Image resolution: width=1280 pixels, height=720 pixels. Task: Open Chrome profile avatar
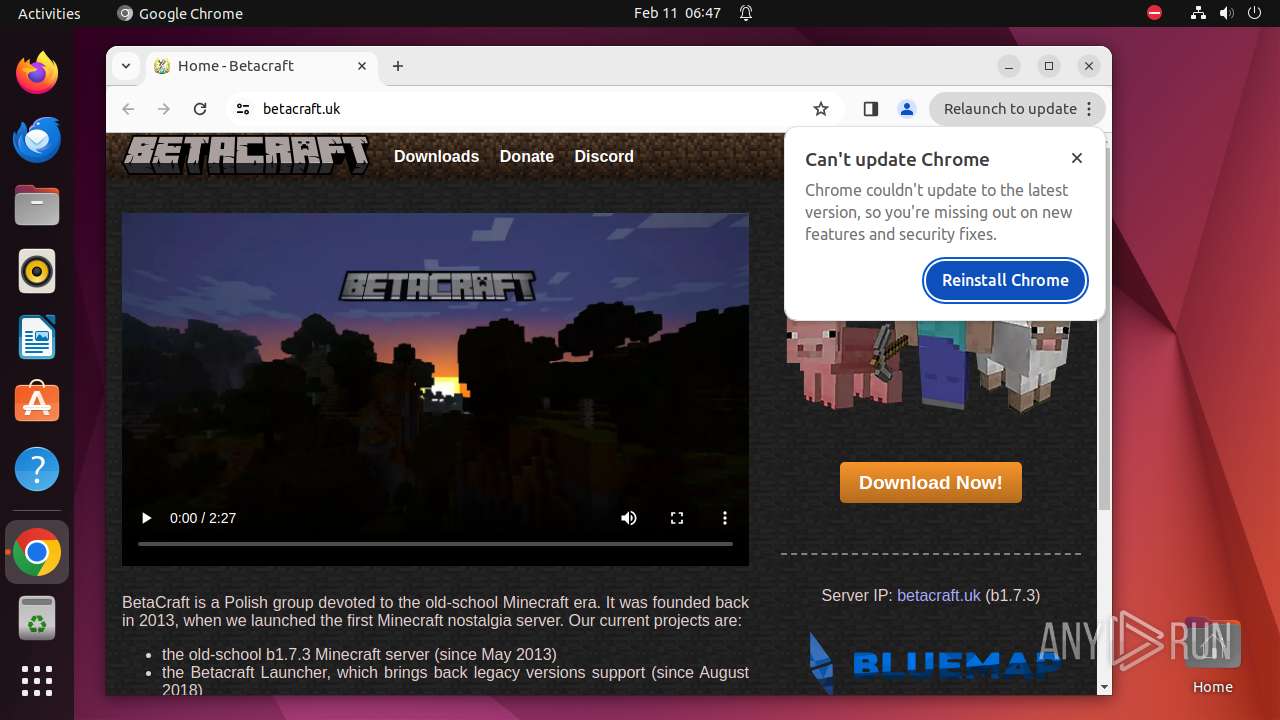coord(907,109)
